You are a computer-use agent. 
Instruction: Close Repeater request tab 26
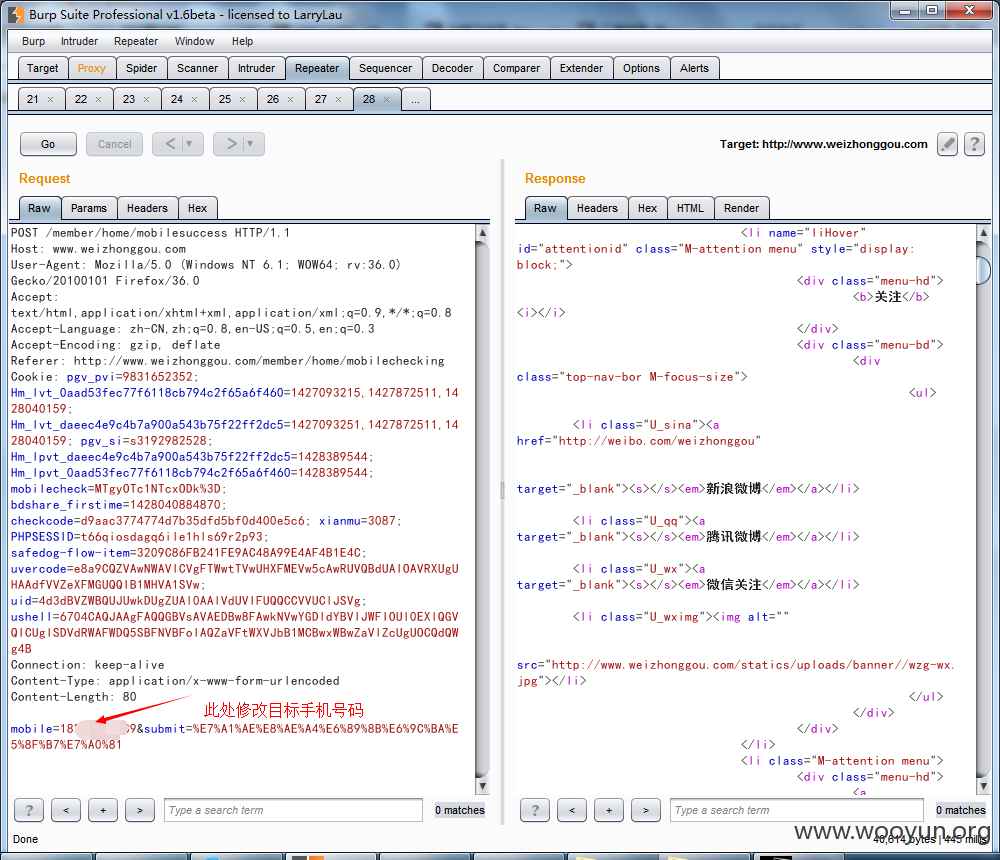291,100
